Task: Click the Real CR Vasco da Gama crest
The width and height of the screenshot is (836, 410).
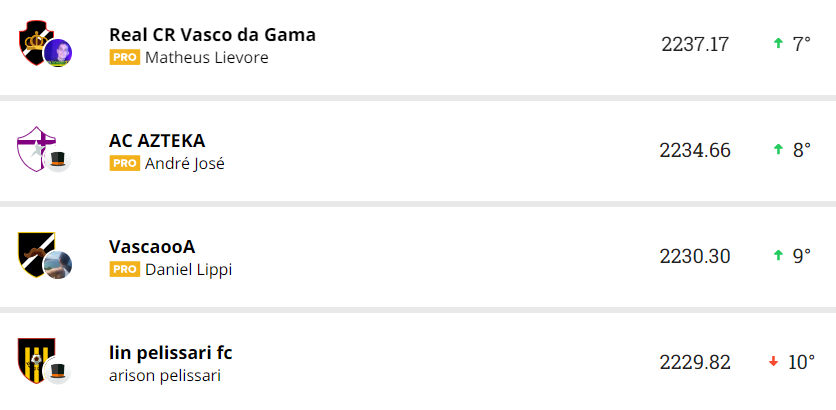Action: pyautogui.click(x=33, y=40)
